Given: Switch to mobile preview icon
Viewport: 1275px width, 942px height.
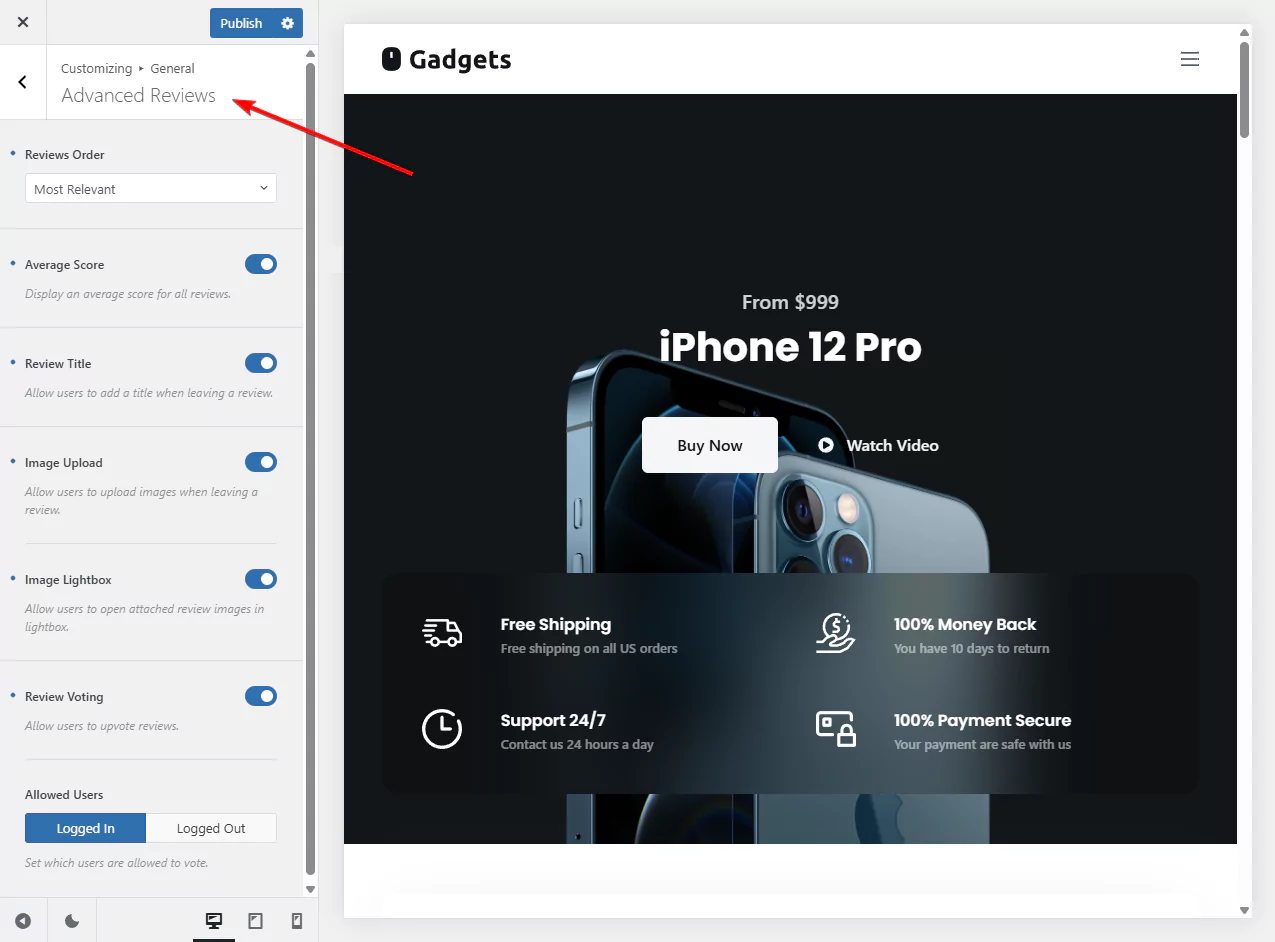Looking at the screenshot, I should [297, 921].
